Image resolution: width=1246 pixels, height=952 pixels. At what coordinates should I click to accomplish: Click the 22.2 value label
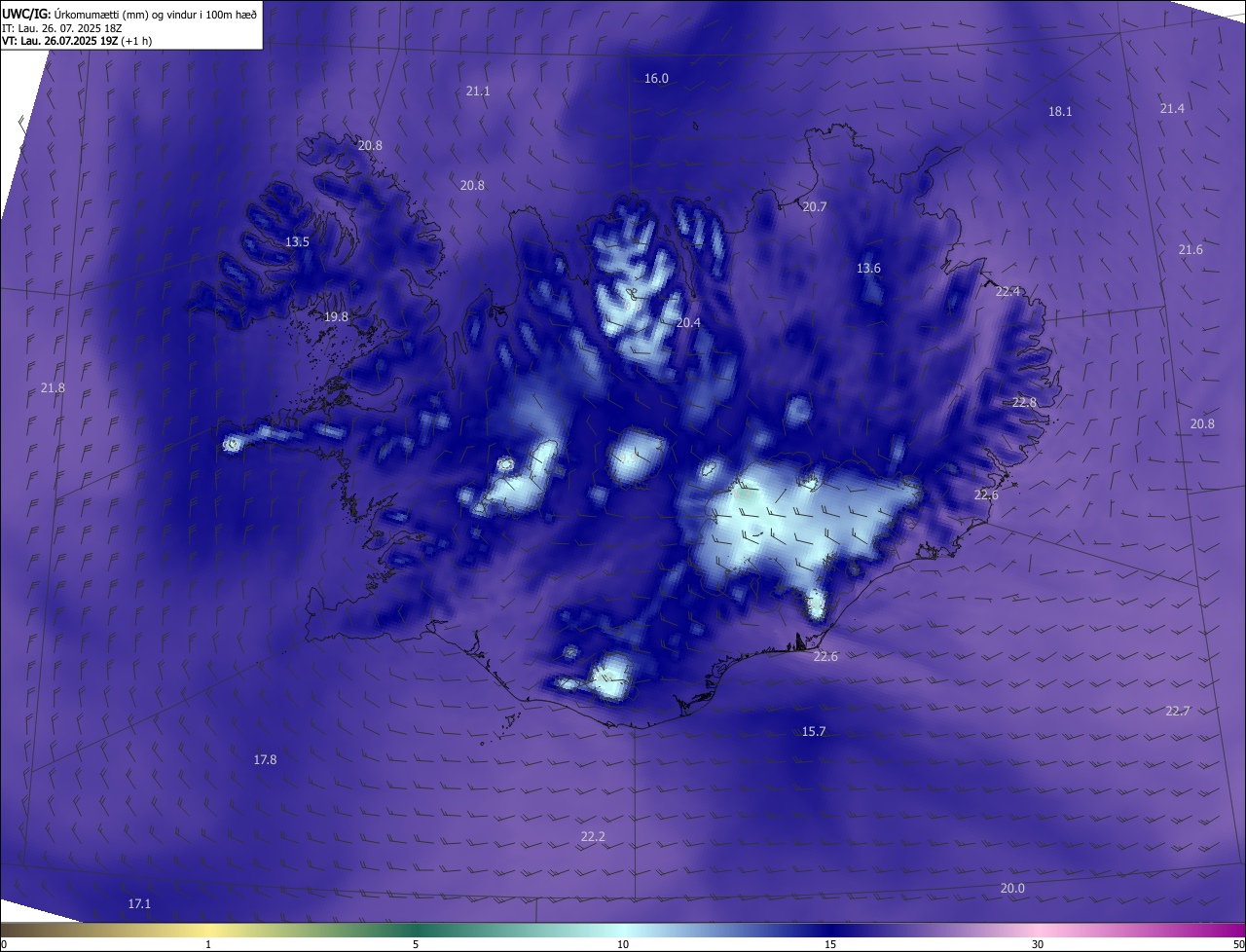click(593, 836)
